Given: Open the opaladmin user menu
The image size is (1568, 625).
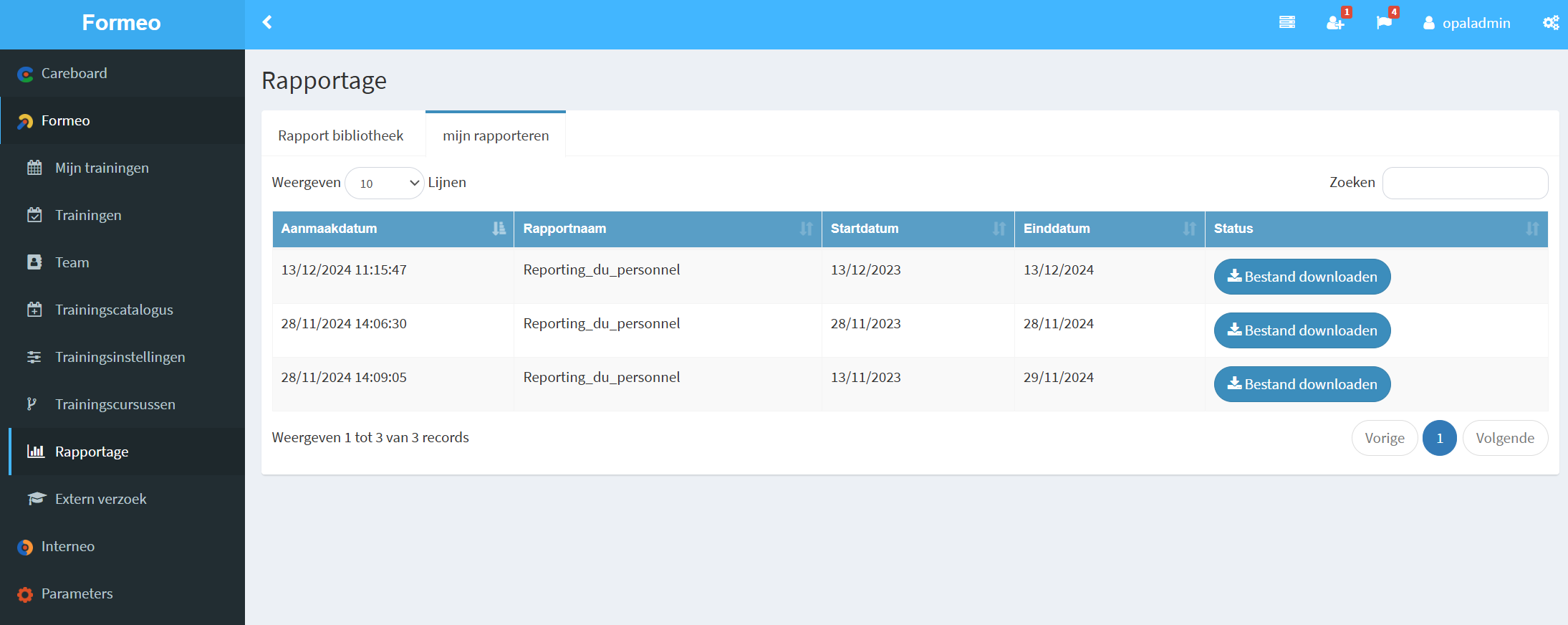Looking at the screenshot, I should (1466, 23).
